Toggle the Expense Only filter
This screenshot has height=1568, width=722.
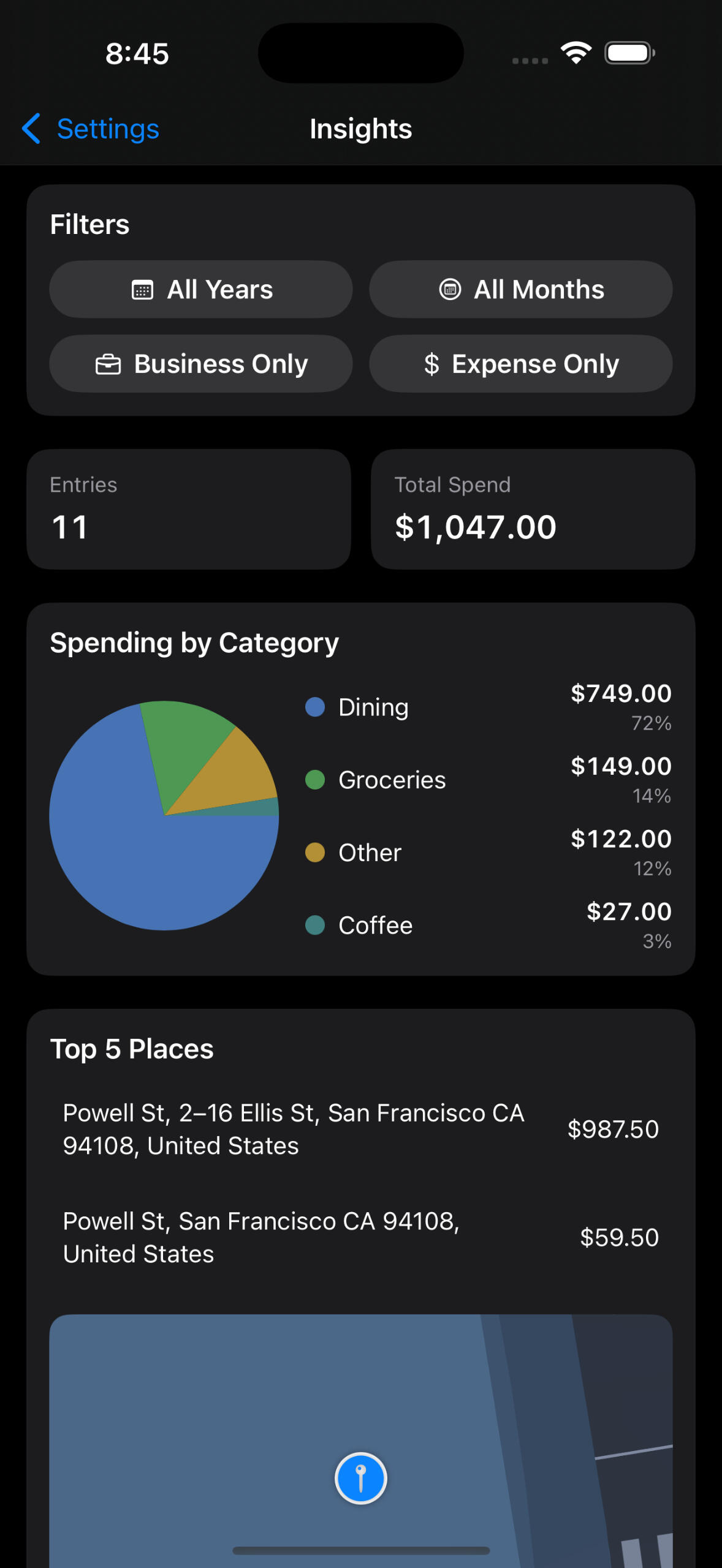coord(520,364)
